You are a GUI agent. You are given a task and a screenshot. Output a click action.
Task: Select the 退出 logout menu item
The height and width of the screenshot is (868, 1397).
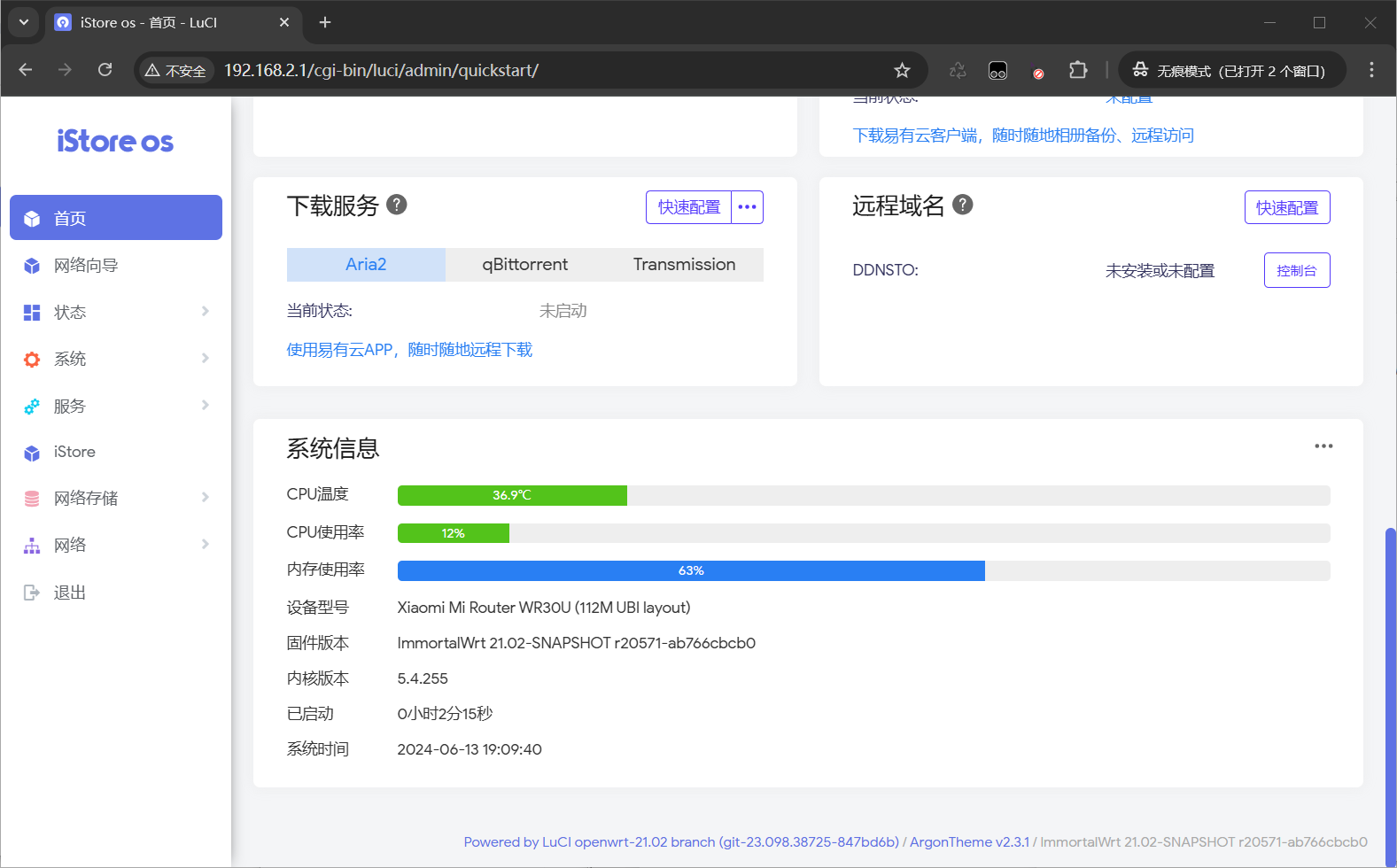[116, 593]
